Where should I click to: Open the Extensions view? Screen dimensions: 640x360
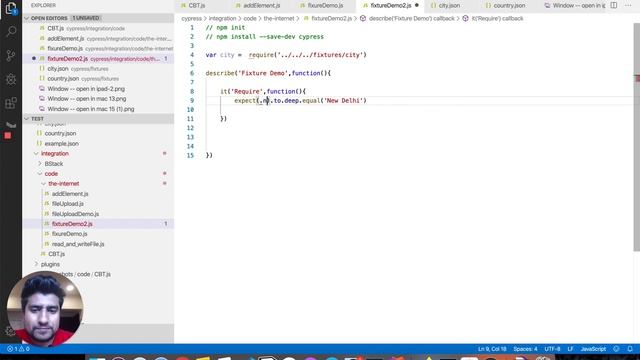click(x=11, y=103)
